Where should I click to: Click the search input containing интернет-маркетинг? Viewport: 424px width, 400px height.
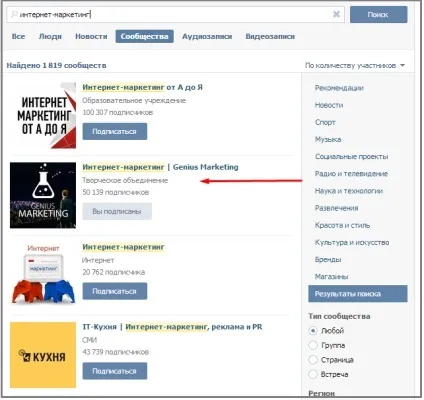coord(175,14)
